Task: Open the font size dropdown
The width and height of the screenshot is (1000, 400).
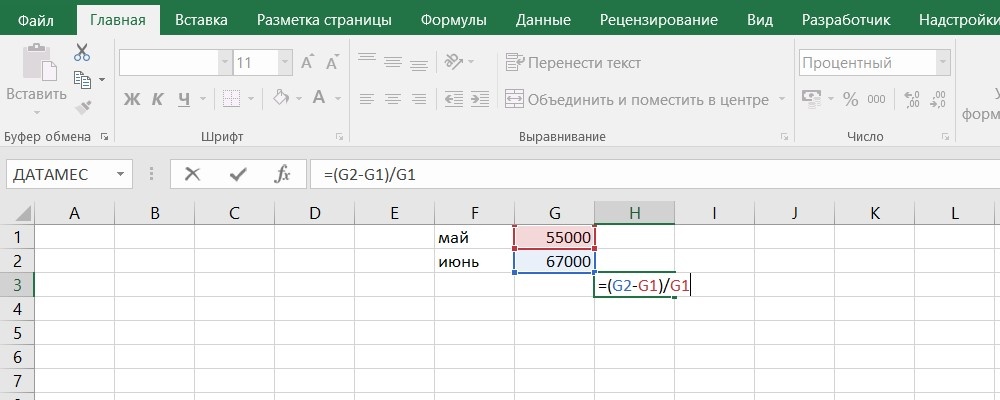Action: coord(285,63)
